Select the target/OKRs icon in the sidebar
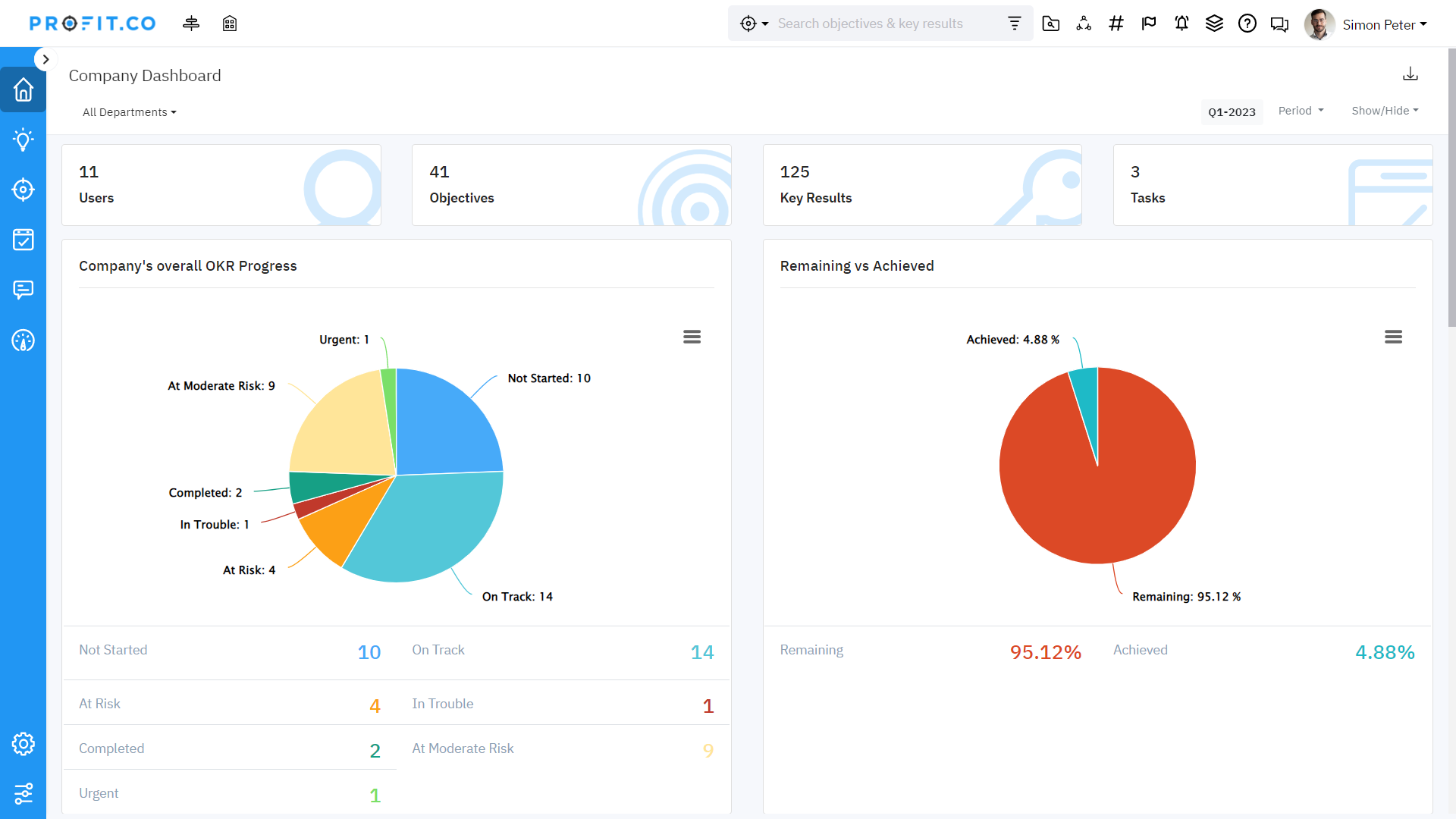 [23, 190]
